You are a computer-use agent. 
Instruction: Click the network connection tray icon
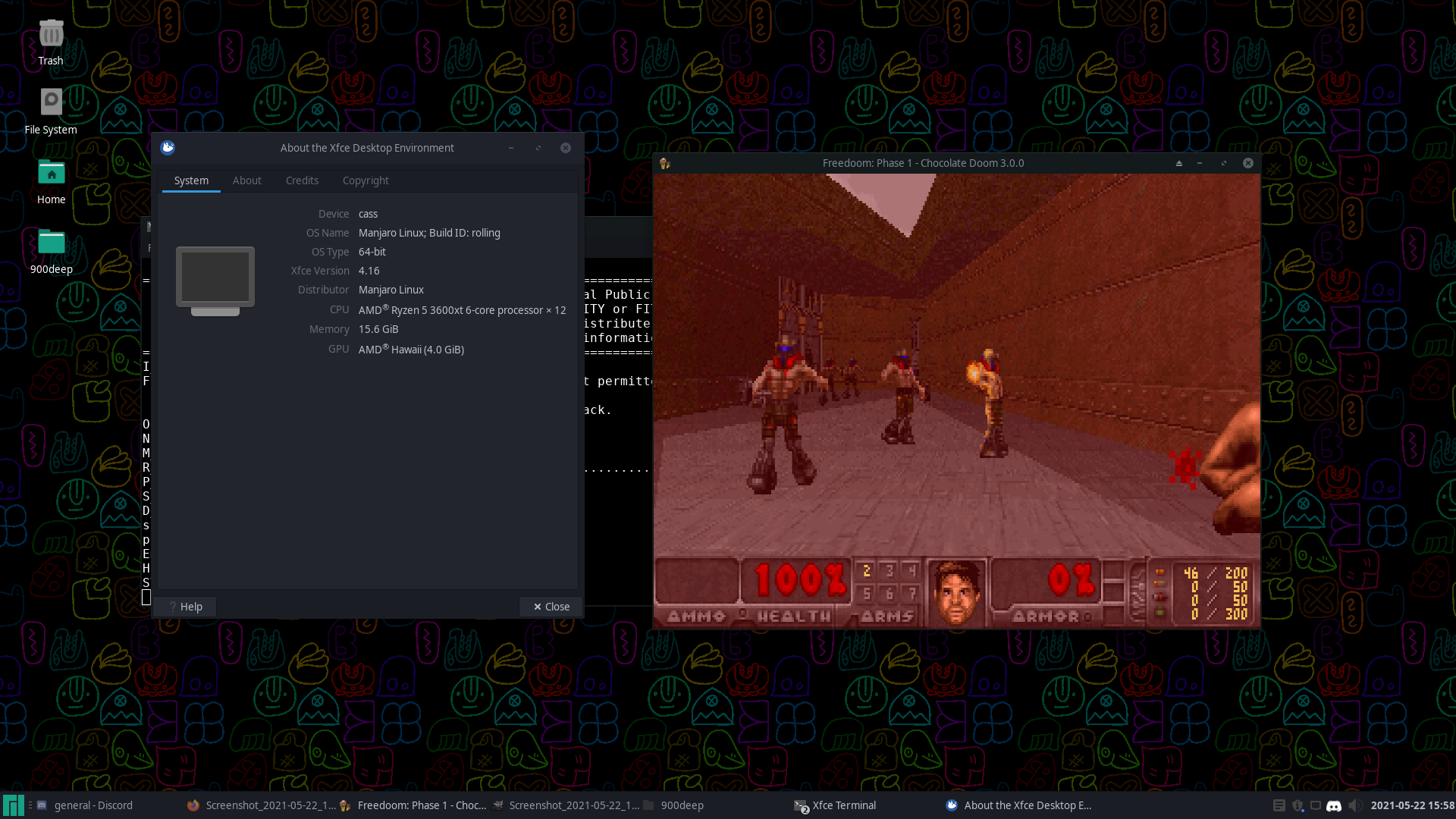point(1316,805)
